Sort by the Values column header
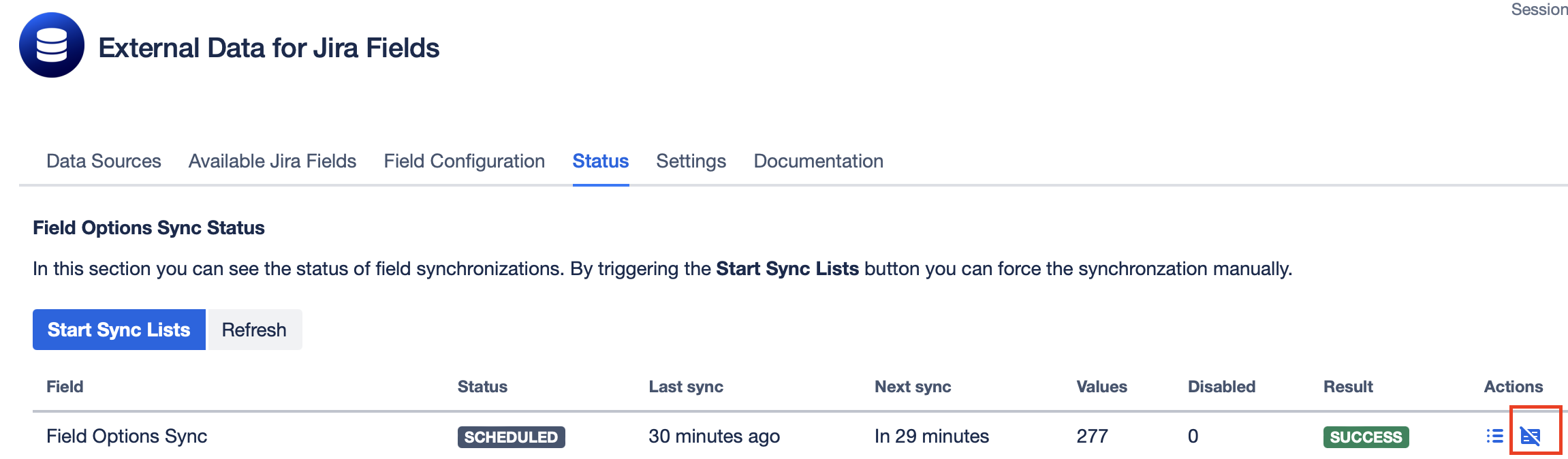The height and width of the screenshot is (459, 1568). (1102, 386)
